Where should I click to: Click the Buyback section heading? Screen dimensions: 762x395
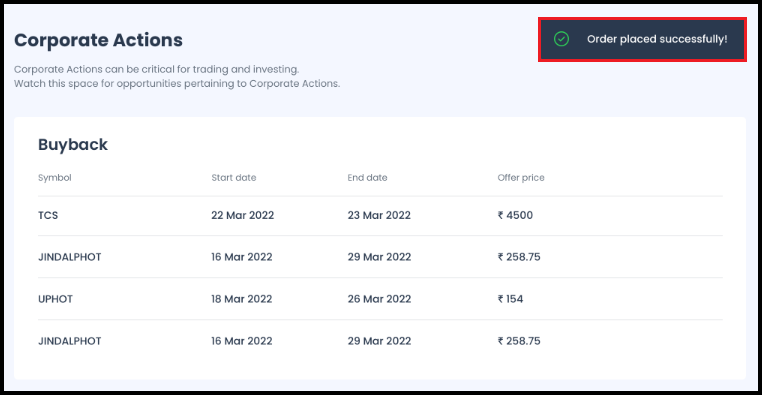73,145
